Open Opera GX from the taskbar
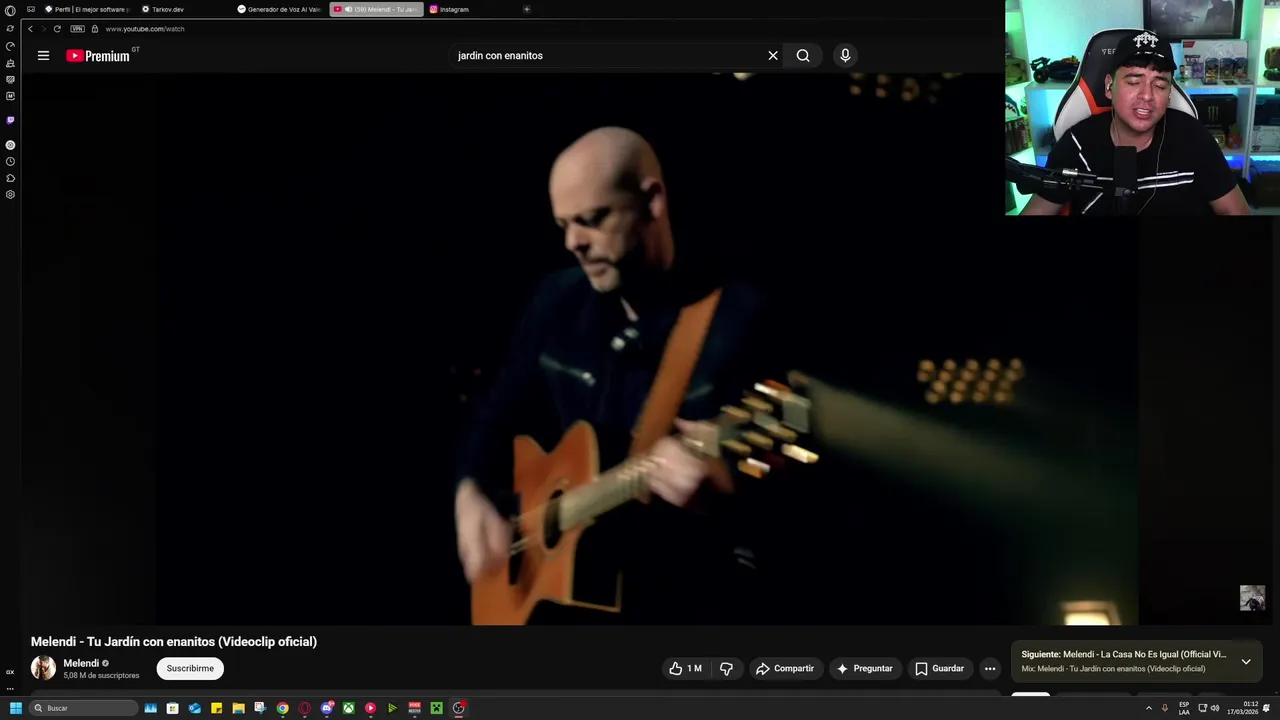Viewport: 1280px width, 720px height. click(305, 708)
